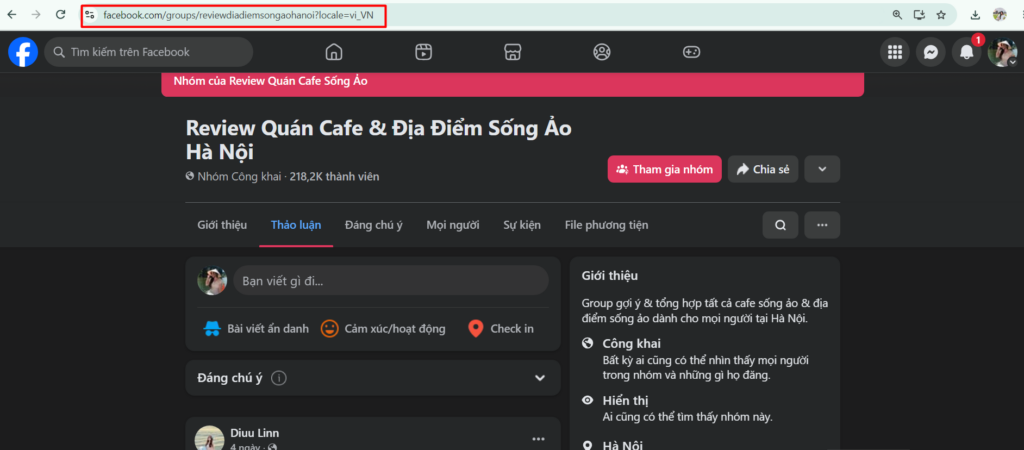Open the Facebook account profile picture menu
This screenshot has height=450, width=1024.
pyautogui.click(x=1002, y=52)
